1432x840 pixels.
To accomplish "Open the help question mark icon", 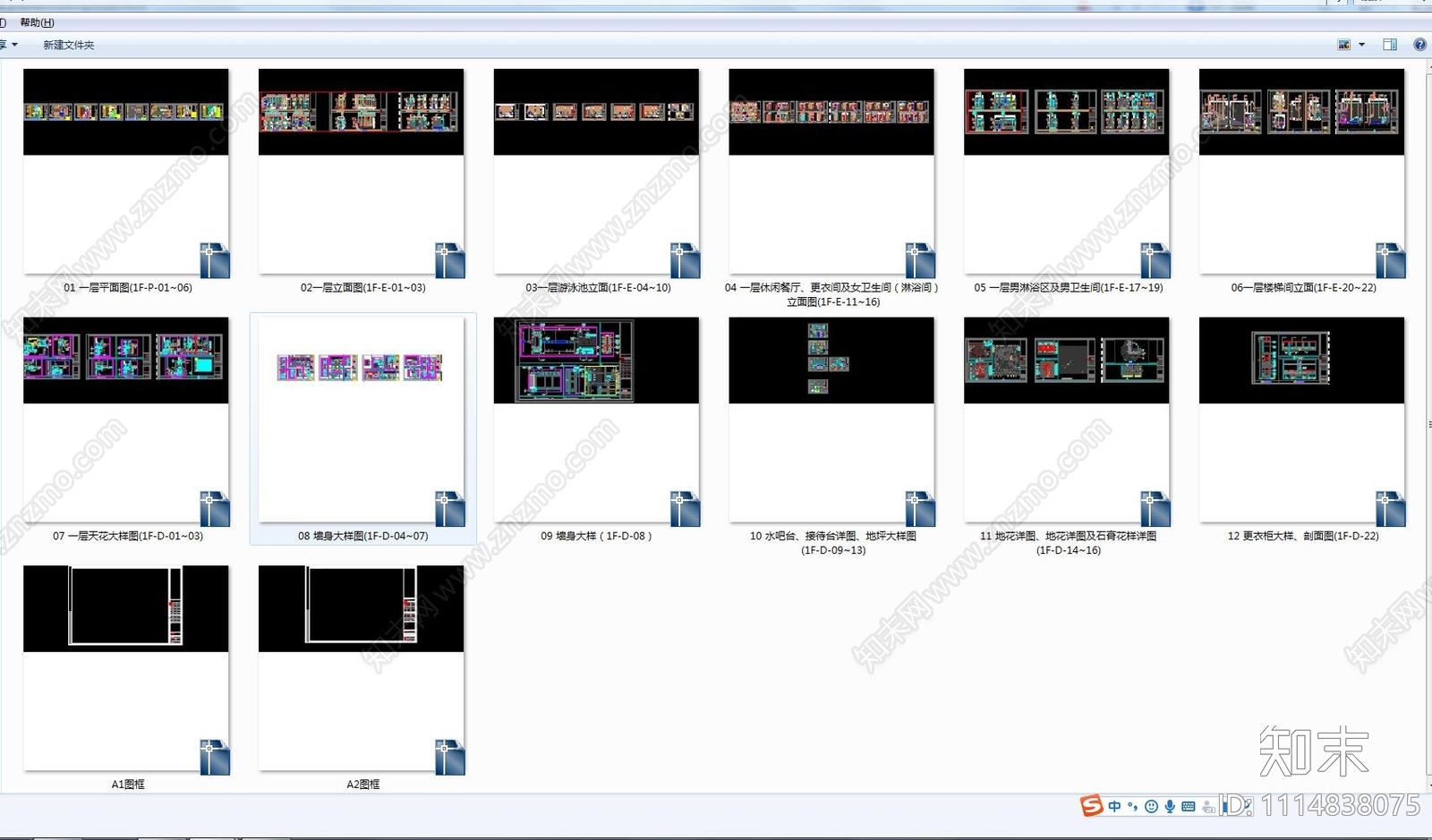I will click(1420, 45).
